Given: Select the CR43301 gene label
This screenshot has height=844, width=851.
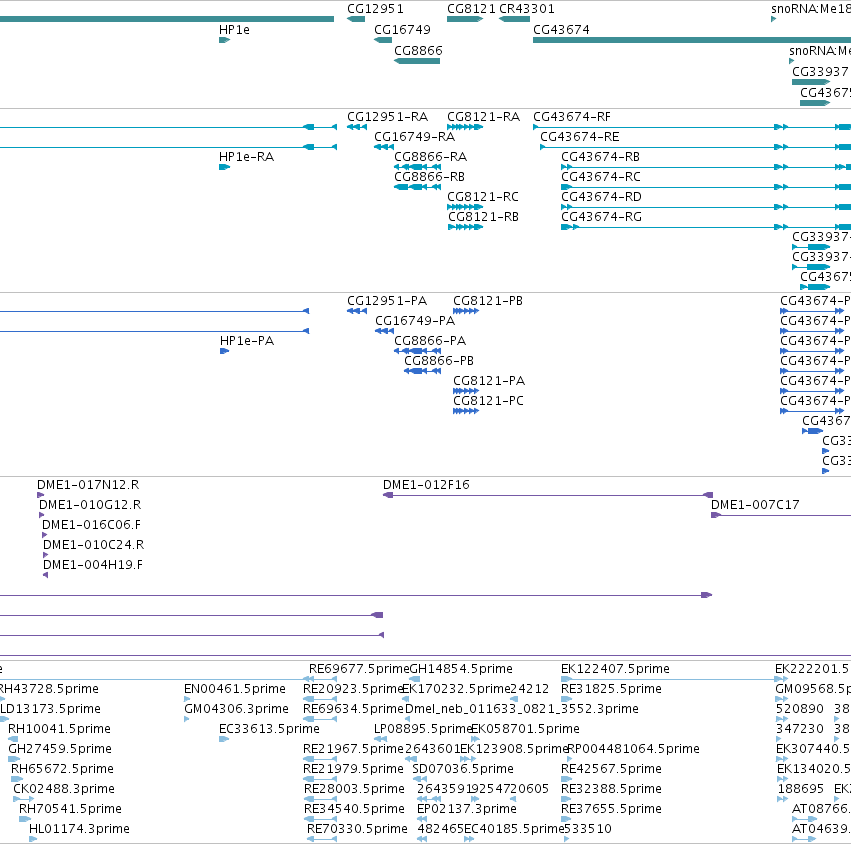Looking at the screenshot, I should click(526, 9).
